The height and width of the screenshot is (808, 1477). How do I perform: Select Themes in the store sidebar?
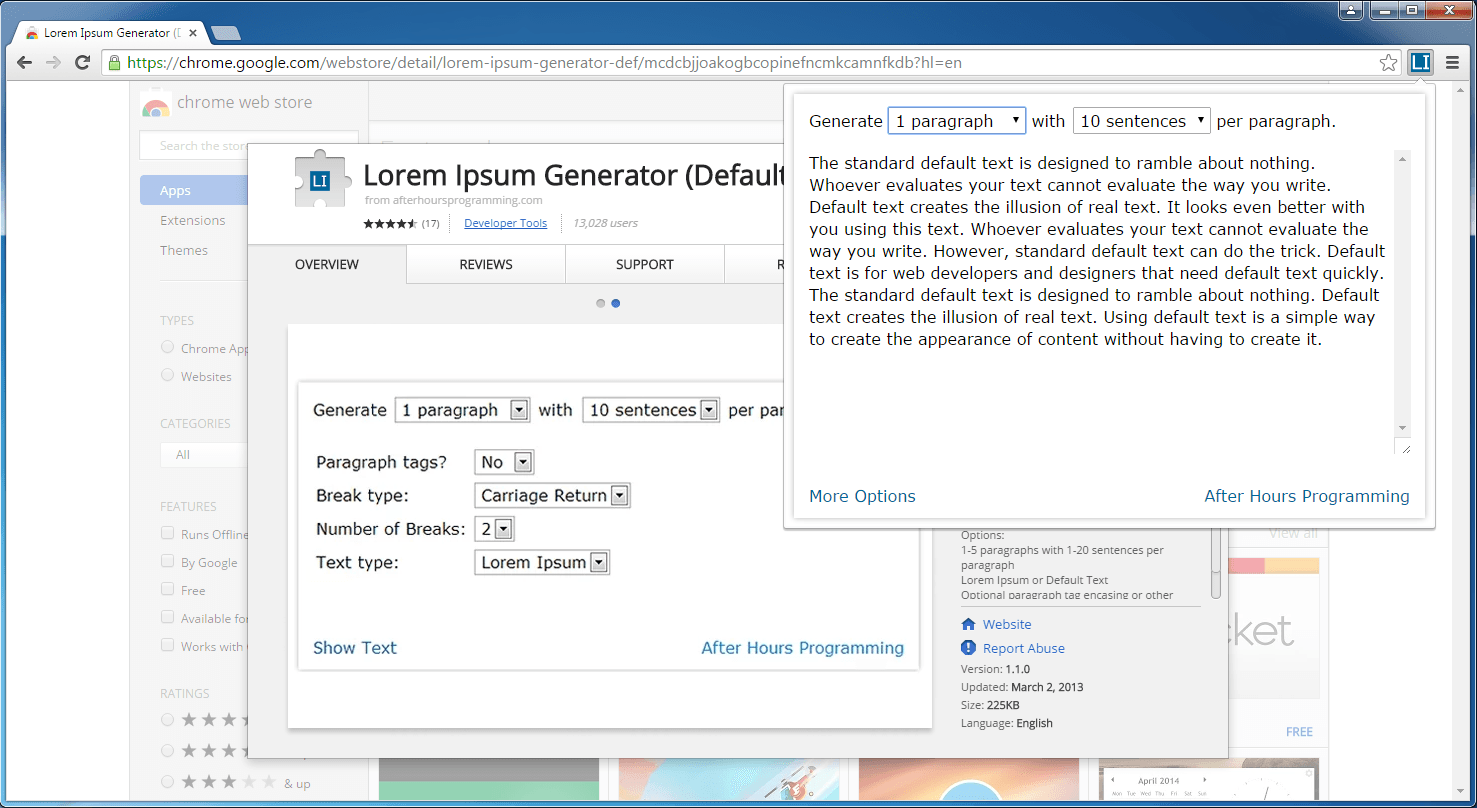[x=184, y=250]
